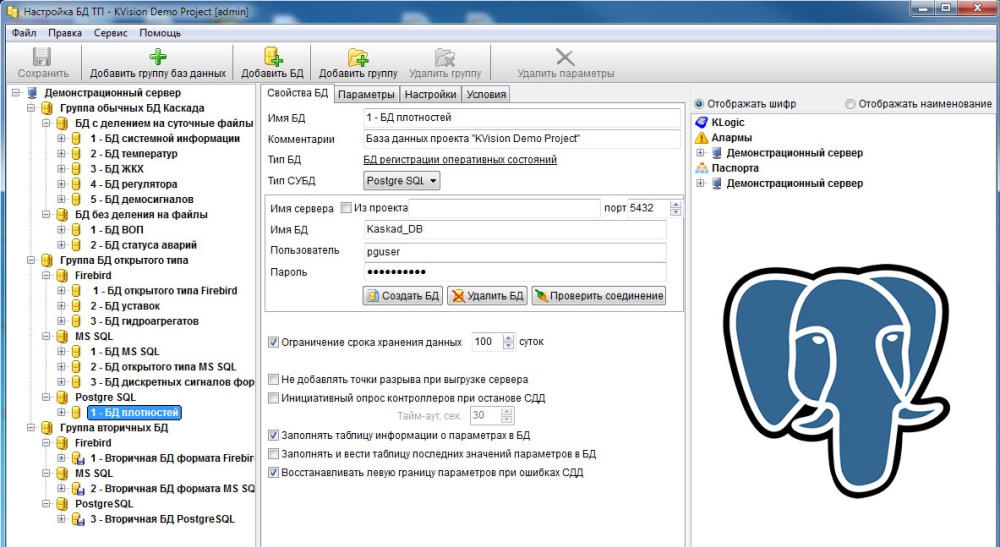1000x547 pixels.
Task: Click the green plus Добавить группу баз данных icon
Action: coord(158,57)
